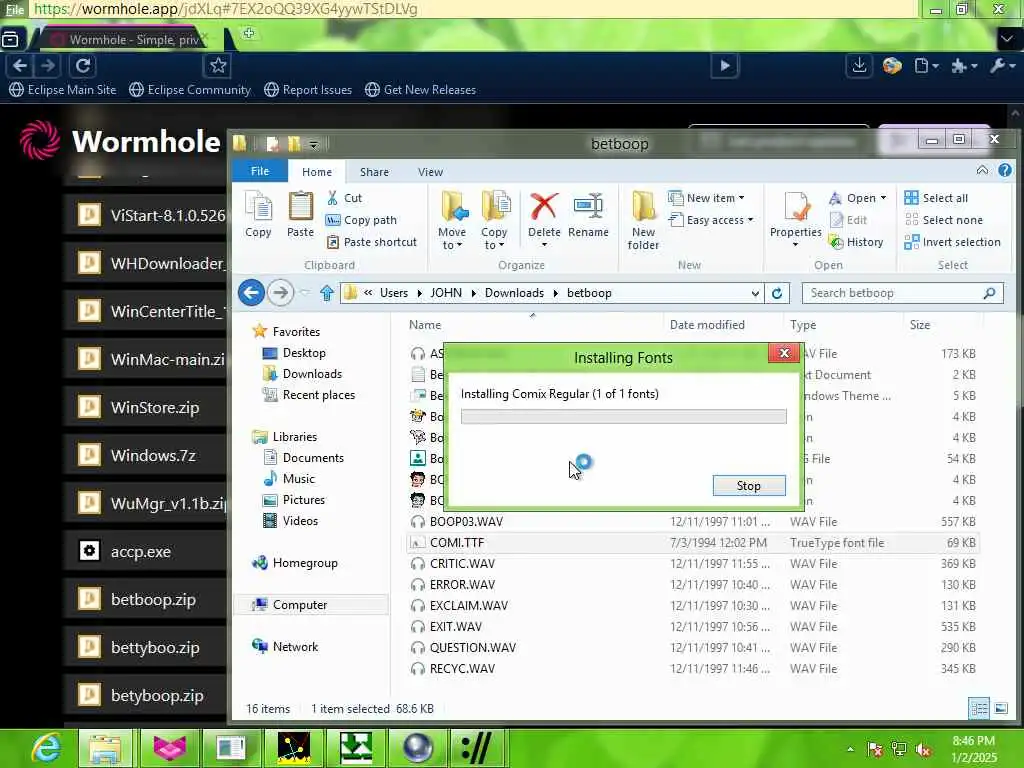
Task: Refresh the betboop folder view
Action: pos(776,293)
